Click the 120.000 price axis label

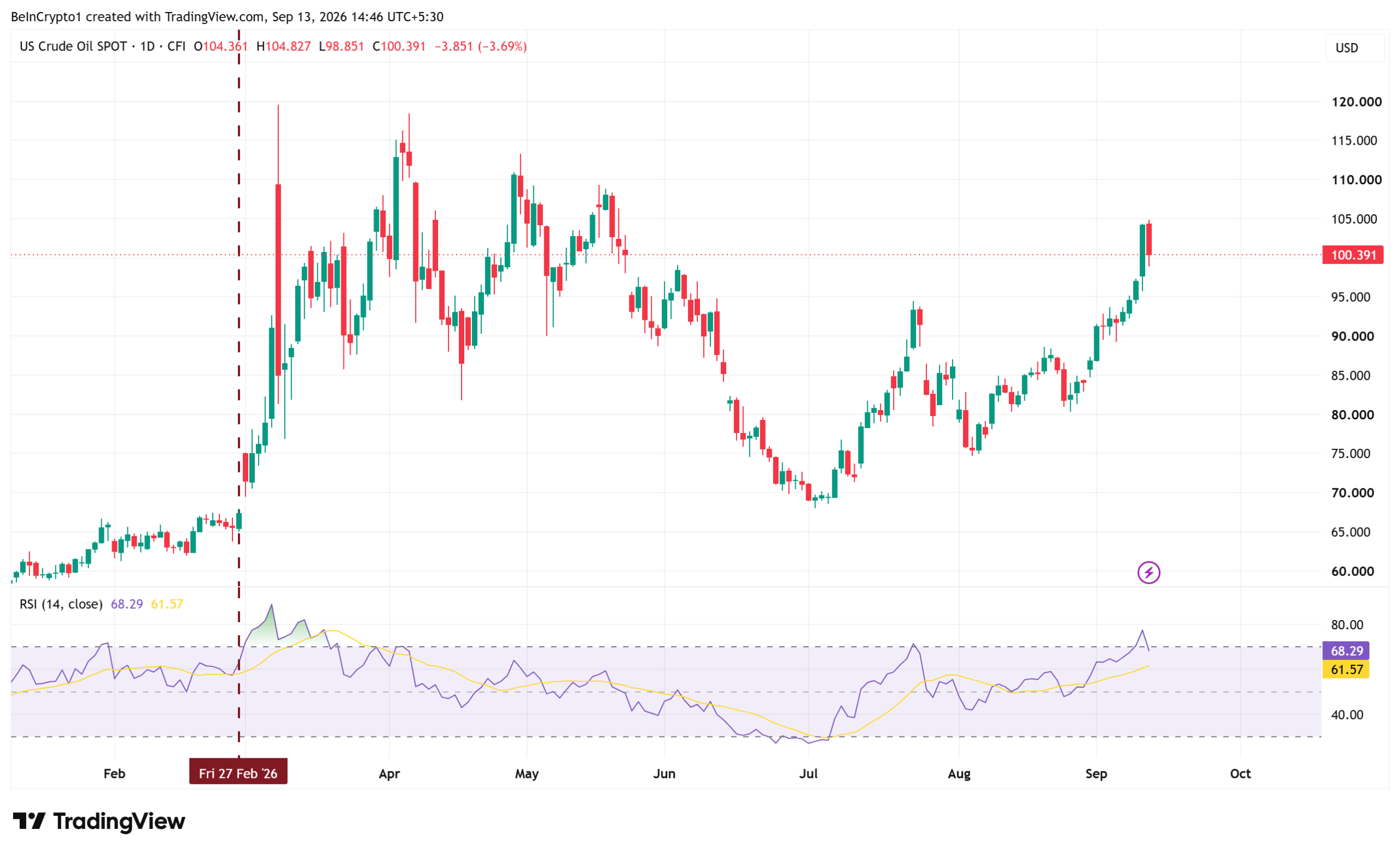tap(1356, 102)
